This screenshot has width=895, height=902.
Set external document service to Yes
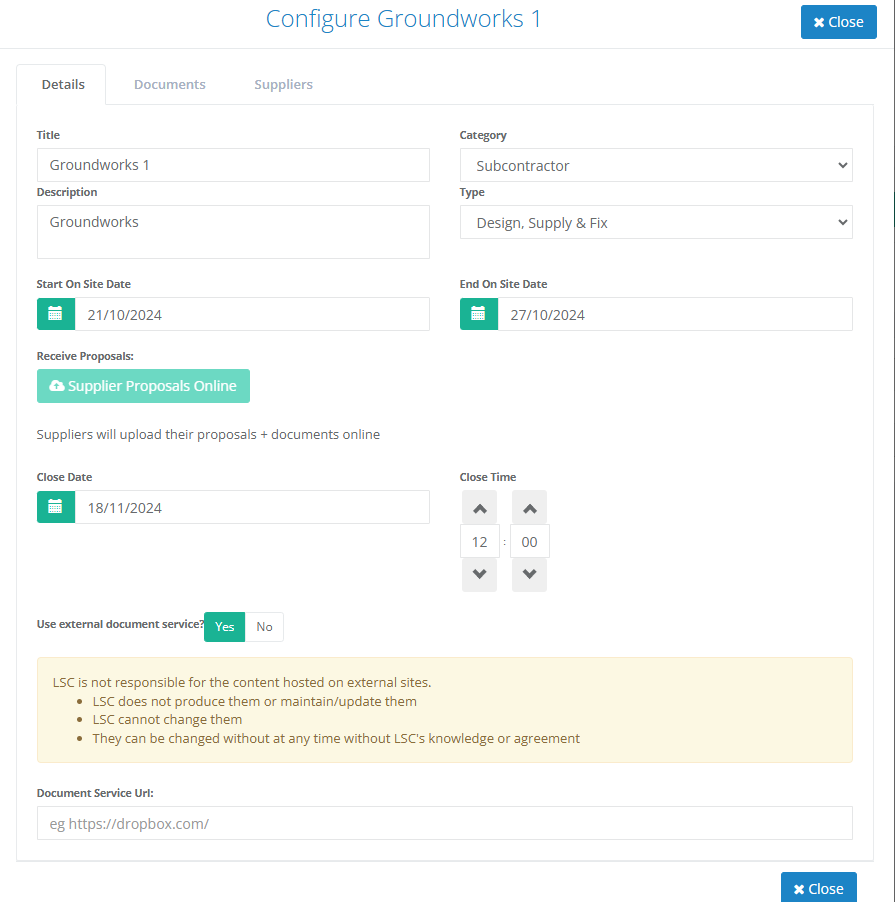coord(225,627)
